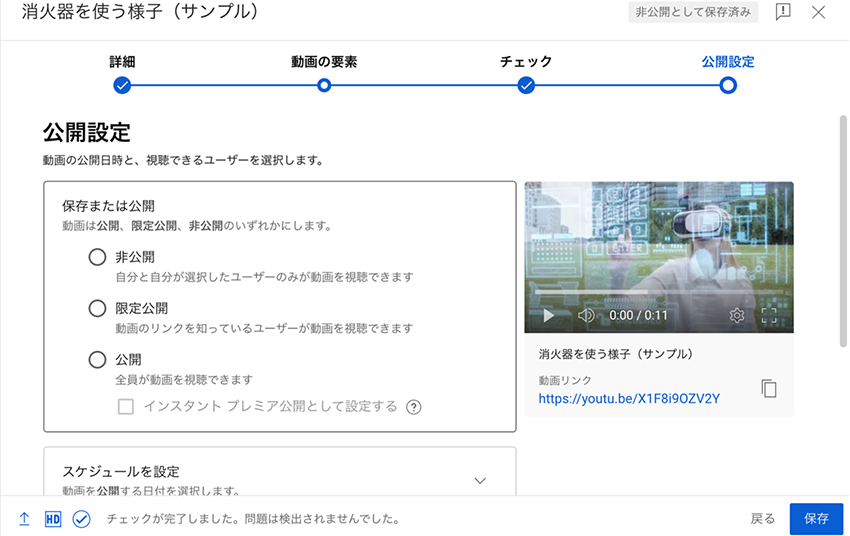
Task: Open the send feedback icon
Action: [784, 12]
